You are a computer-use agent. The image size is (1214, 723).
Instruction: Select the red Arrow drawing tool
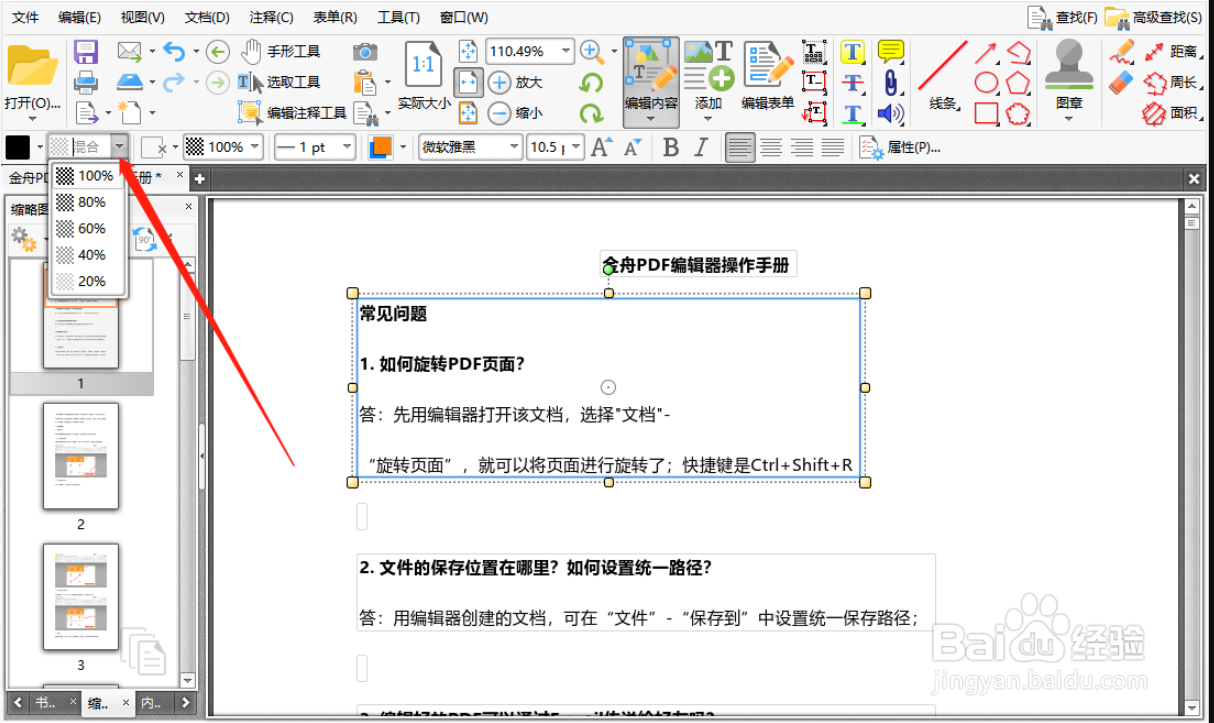986,52
